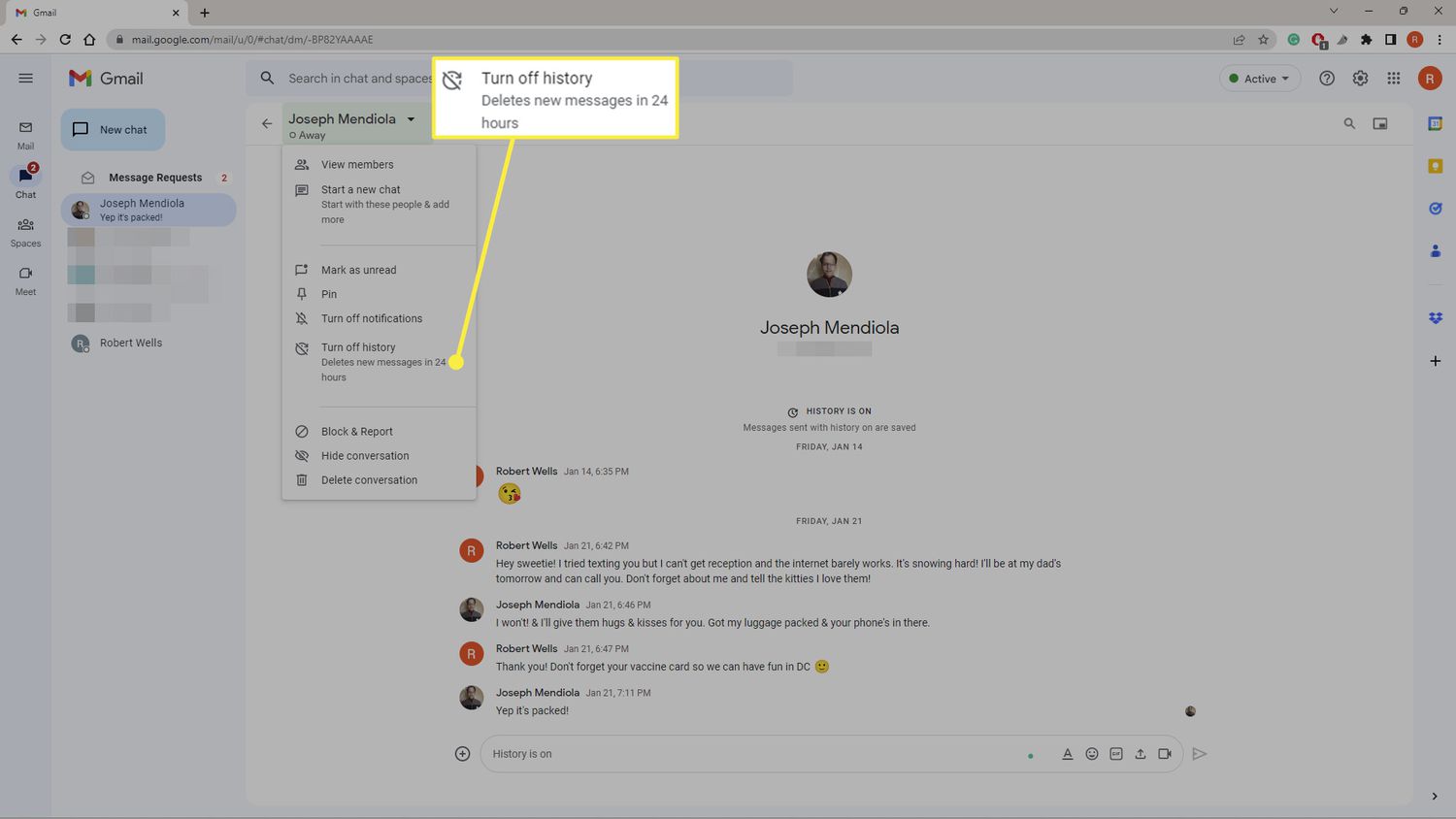This screenshot has height=819, width=1456.
Task: Open the emoji picker in composer
Action: pos(1092,754)
